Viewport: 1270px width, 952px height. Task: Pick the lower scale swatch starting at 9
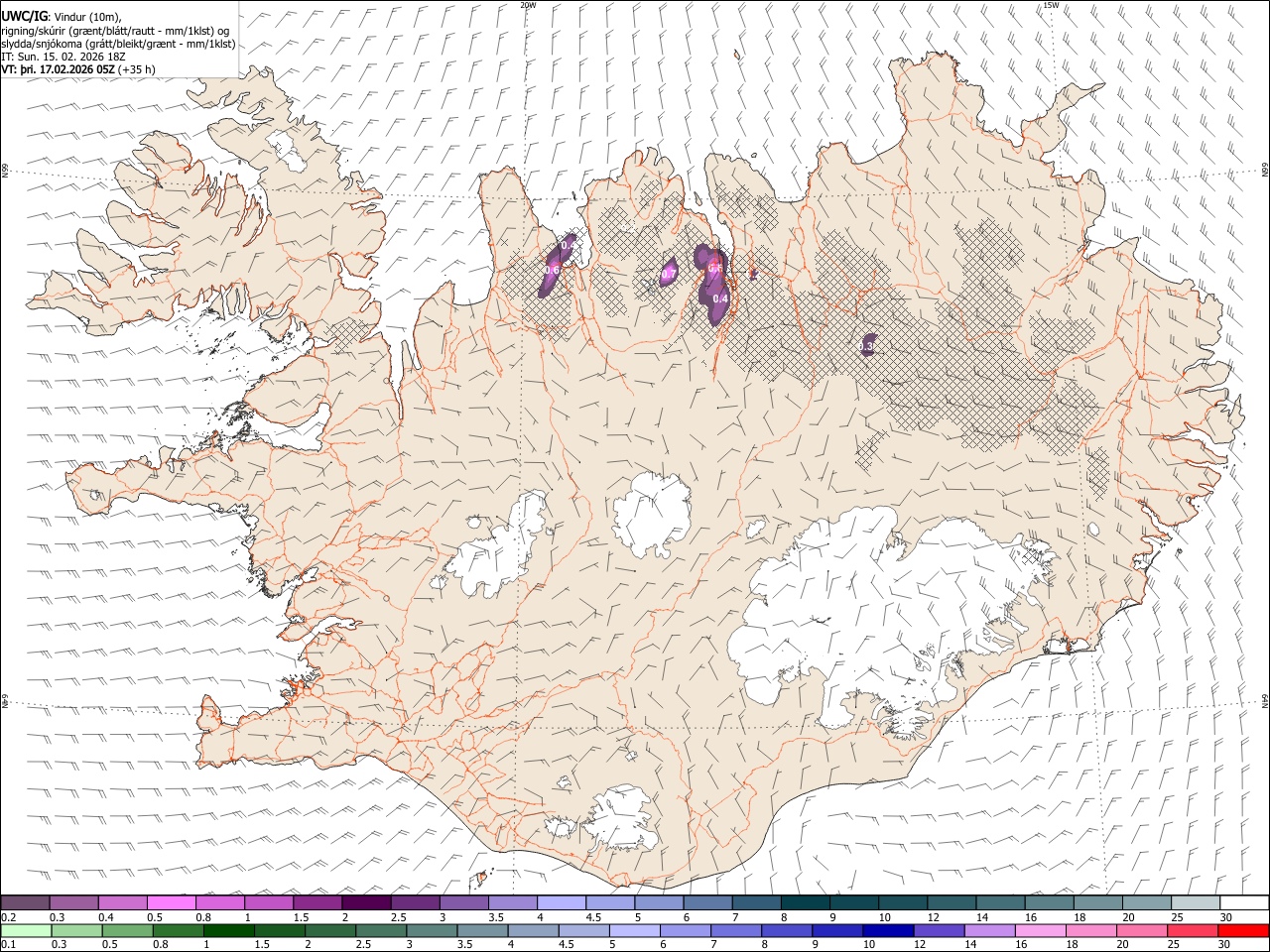(837, 931)
